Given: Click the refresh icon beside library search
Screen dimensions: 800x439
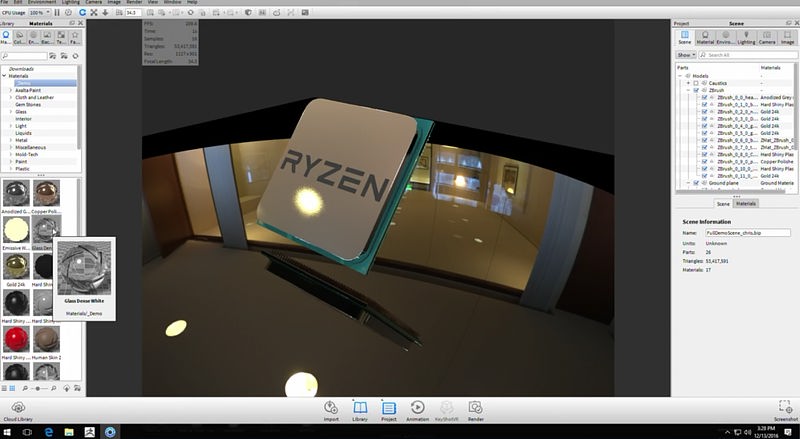Looking at the screenshot, I should [76, 56].
